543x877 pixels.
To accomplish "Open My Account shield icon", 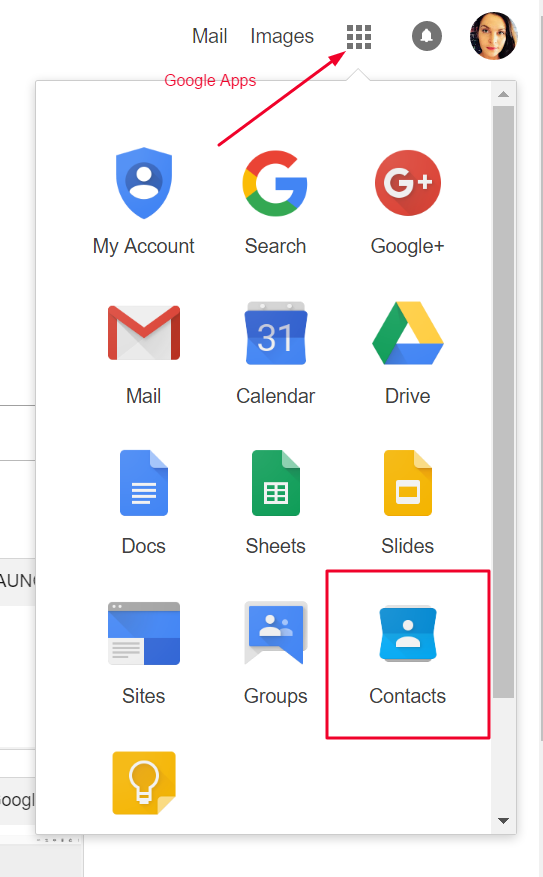I will [x=144, y=183].
